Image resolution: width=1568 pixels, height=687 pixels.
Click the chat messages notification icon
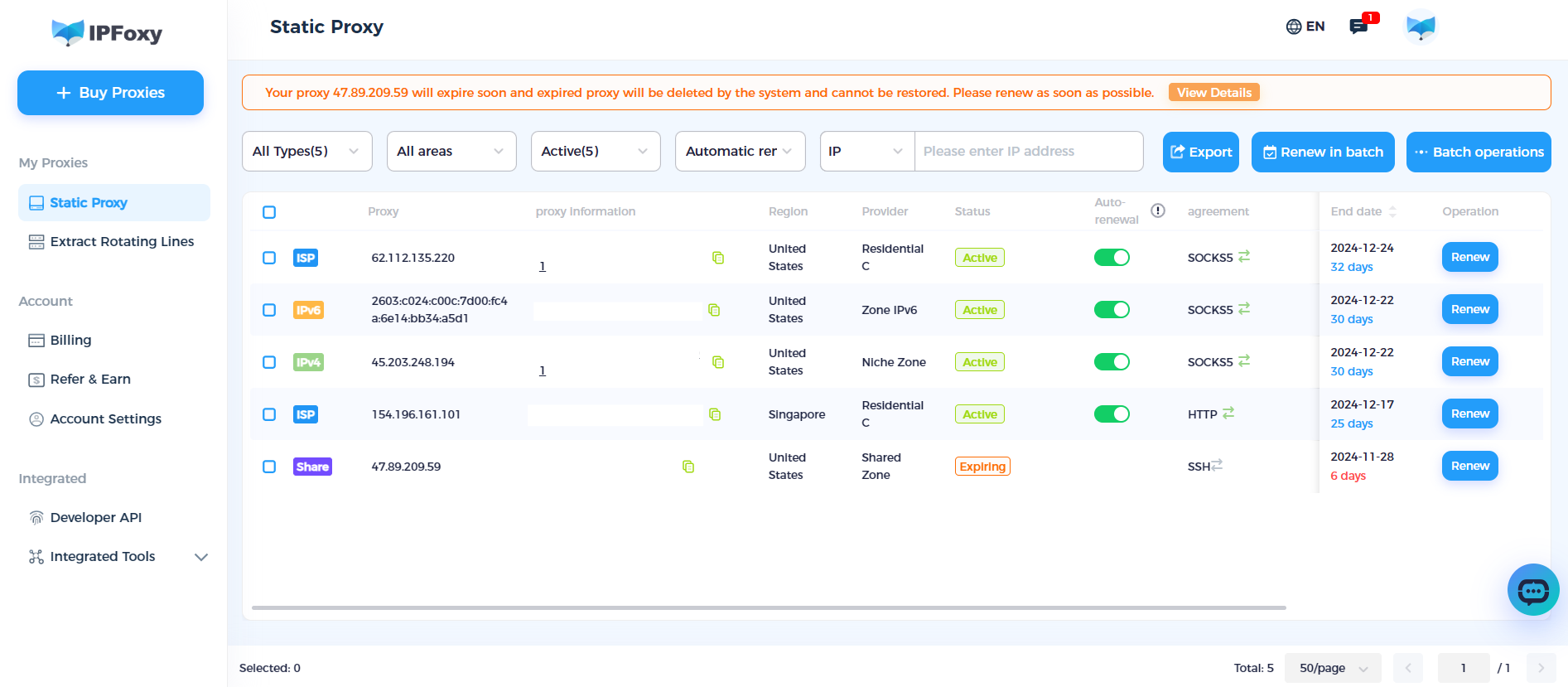(1358, 26)
